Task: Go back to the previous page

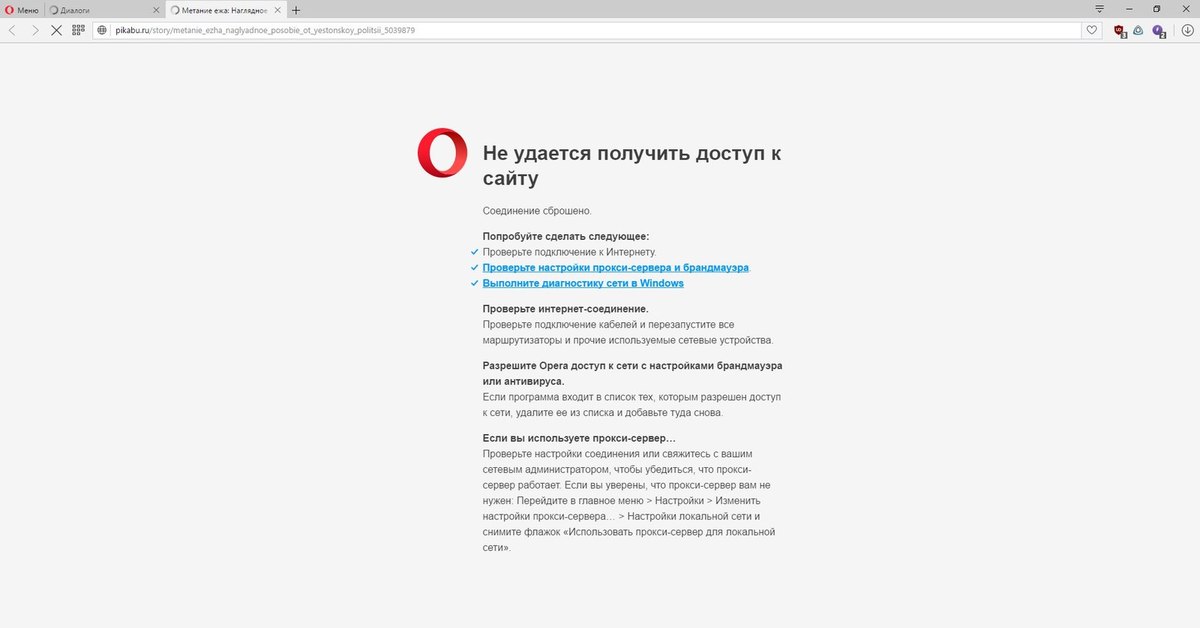Action: [x=12, y=30]
